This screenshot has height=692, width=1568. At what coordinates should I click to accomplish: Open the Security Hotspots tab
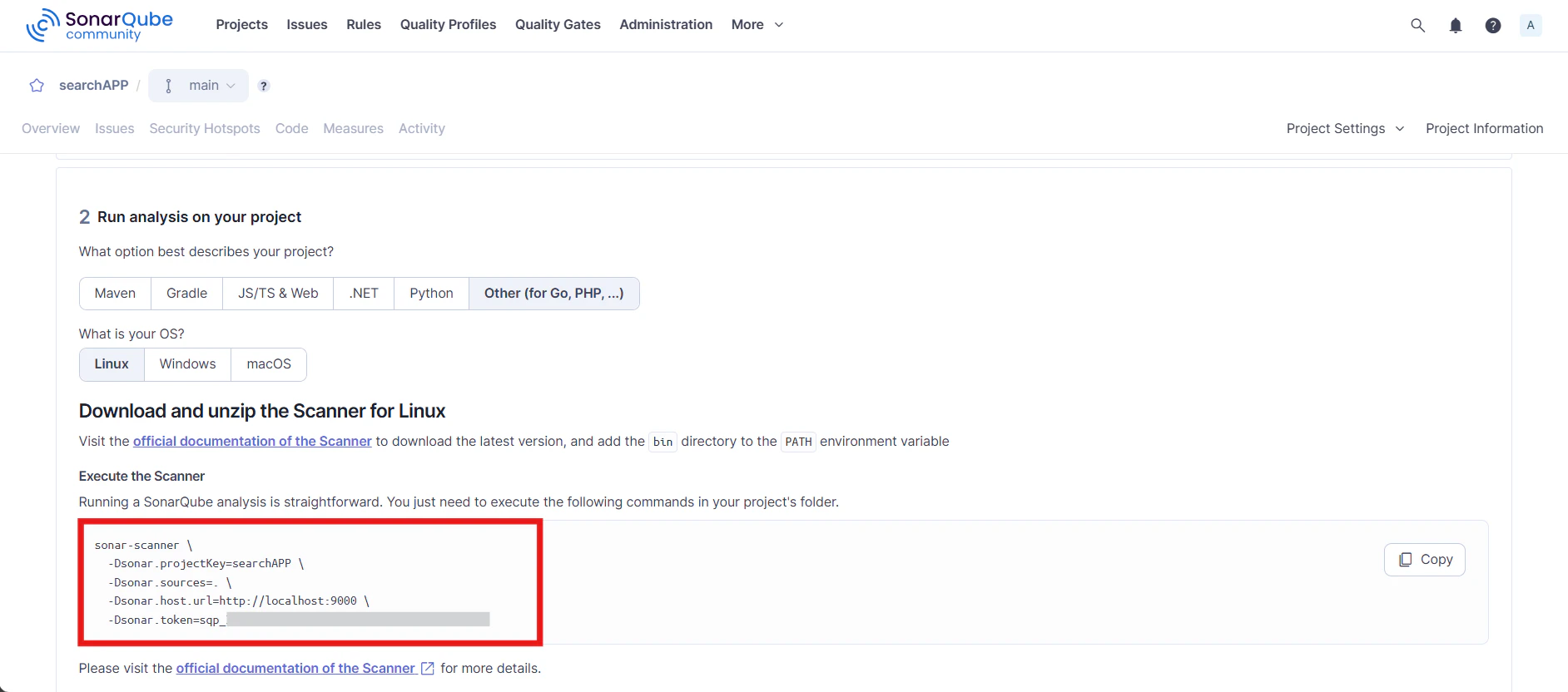[205, 128]
